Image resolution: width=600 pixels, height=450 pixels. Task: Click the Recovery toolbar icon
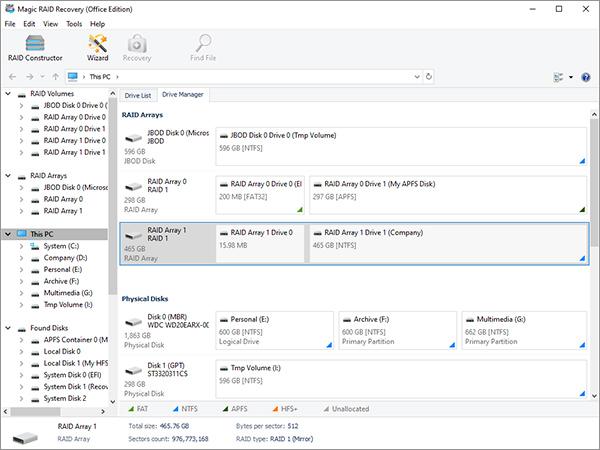tap(137, 48)
